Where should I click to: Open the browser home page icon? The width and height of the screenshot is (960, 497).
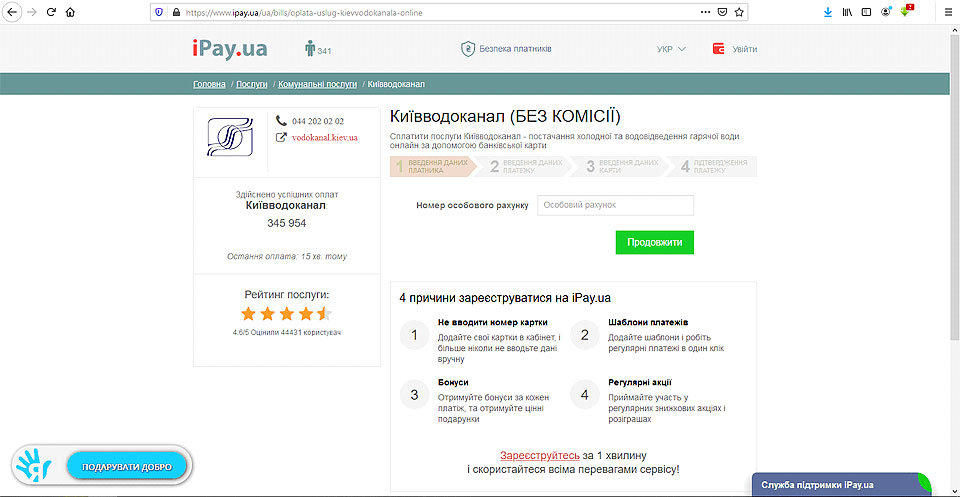pyautogui.click(x=70, y=12)
